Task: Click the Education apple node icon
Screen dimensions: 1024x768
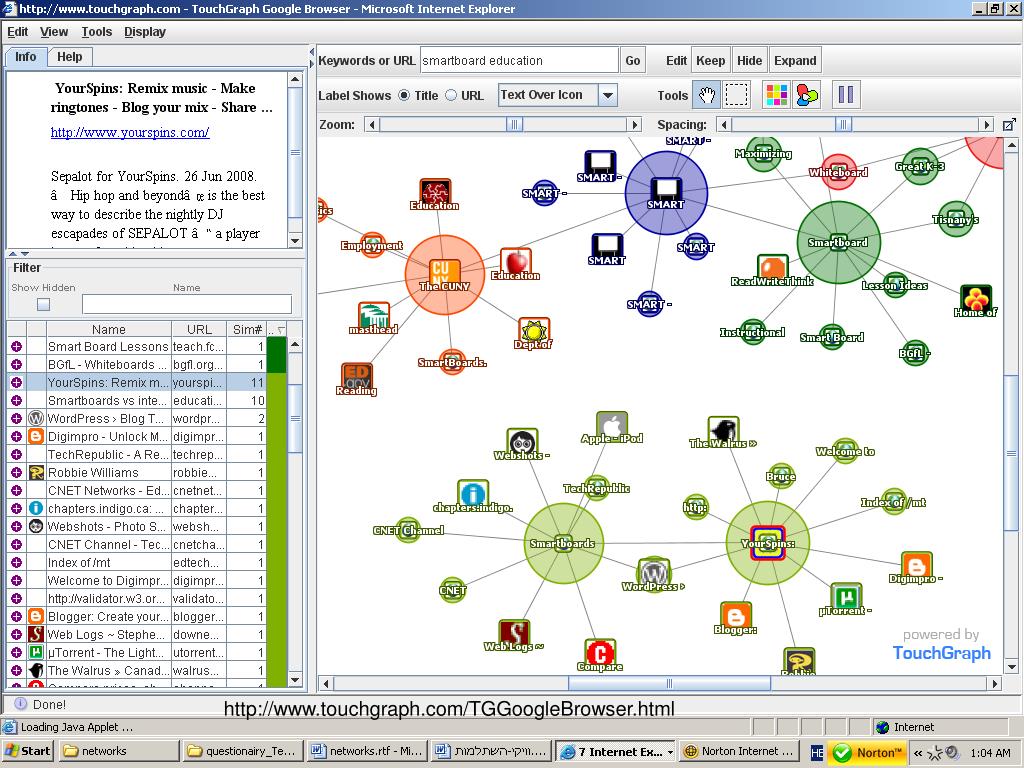Action: pyautogui.click(x=516, y=263)
